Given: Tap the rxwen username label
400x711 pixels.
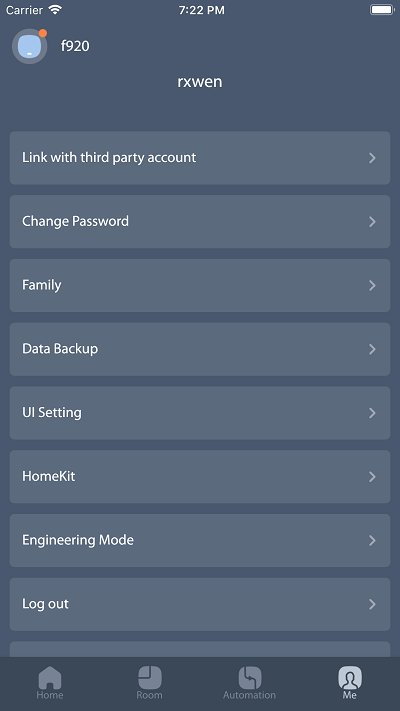Looking at the screenshot, I should (200, 82).
